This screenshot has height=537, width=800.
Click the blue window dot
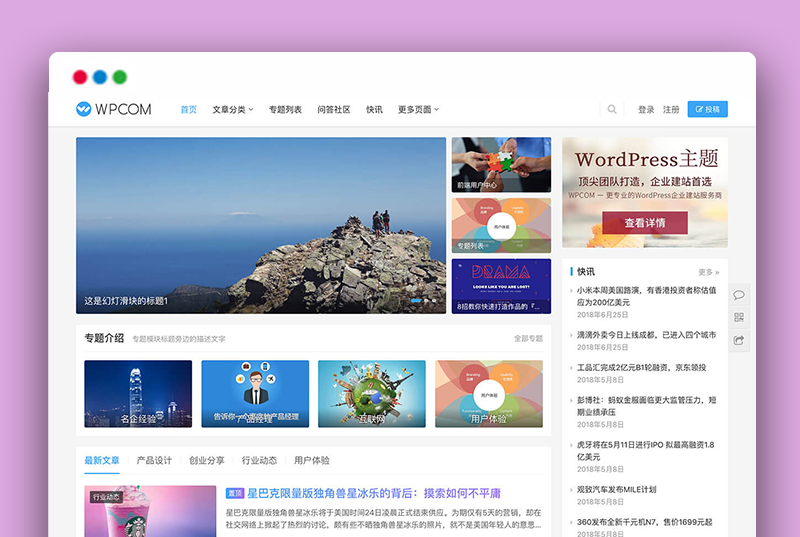pos(100,77)
